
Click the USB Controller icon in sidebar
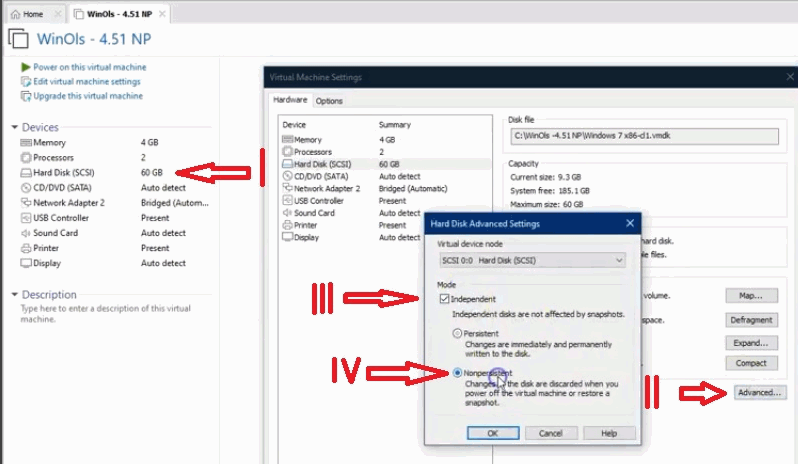26,218
